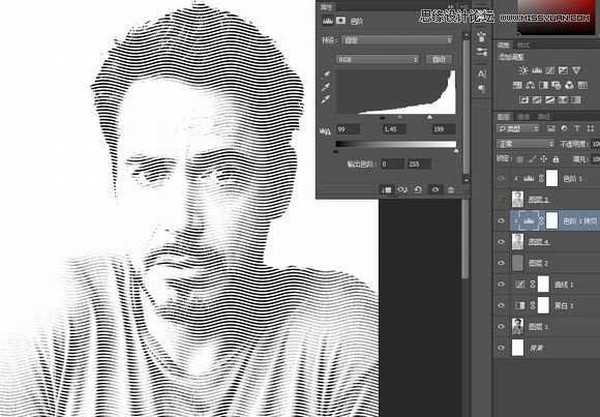Hide the selected Levels 1 copy layer

pyautogui.click(x=501, y=221)
